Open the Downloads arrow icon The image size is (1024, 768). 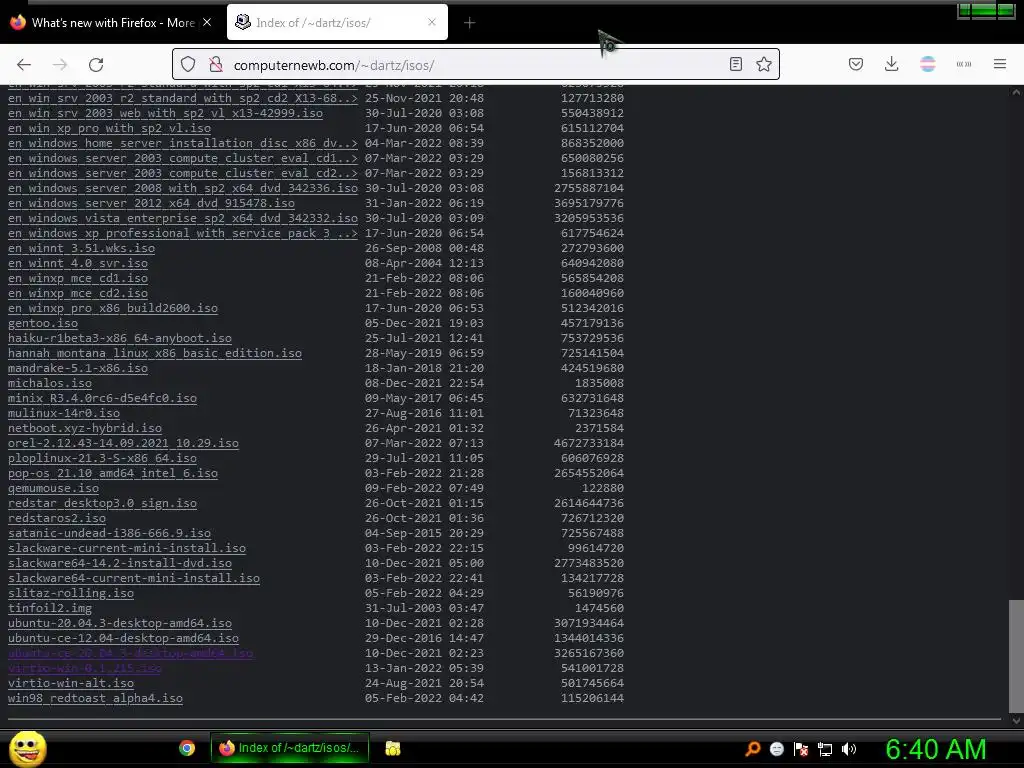(x=891, y=64)
